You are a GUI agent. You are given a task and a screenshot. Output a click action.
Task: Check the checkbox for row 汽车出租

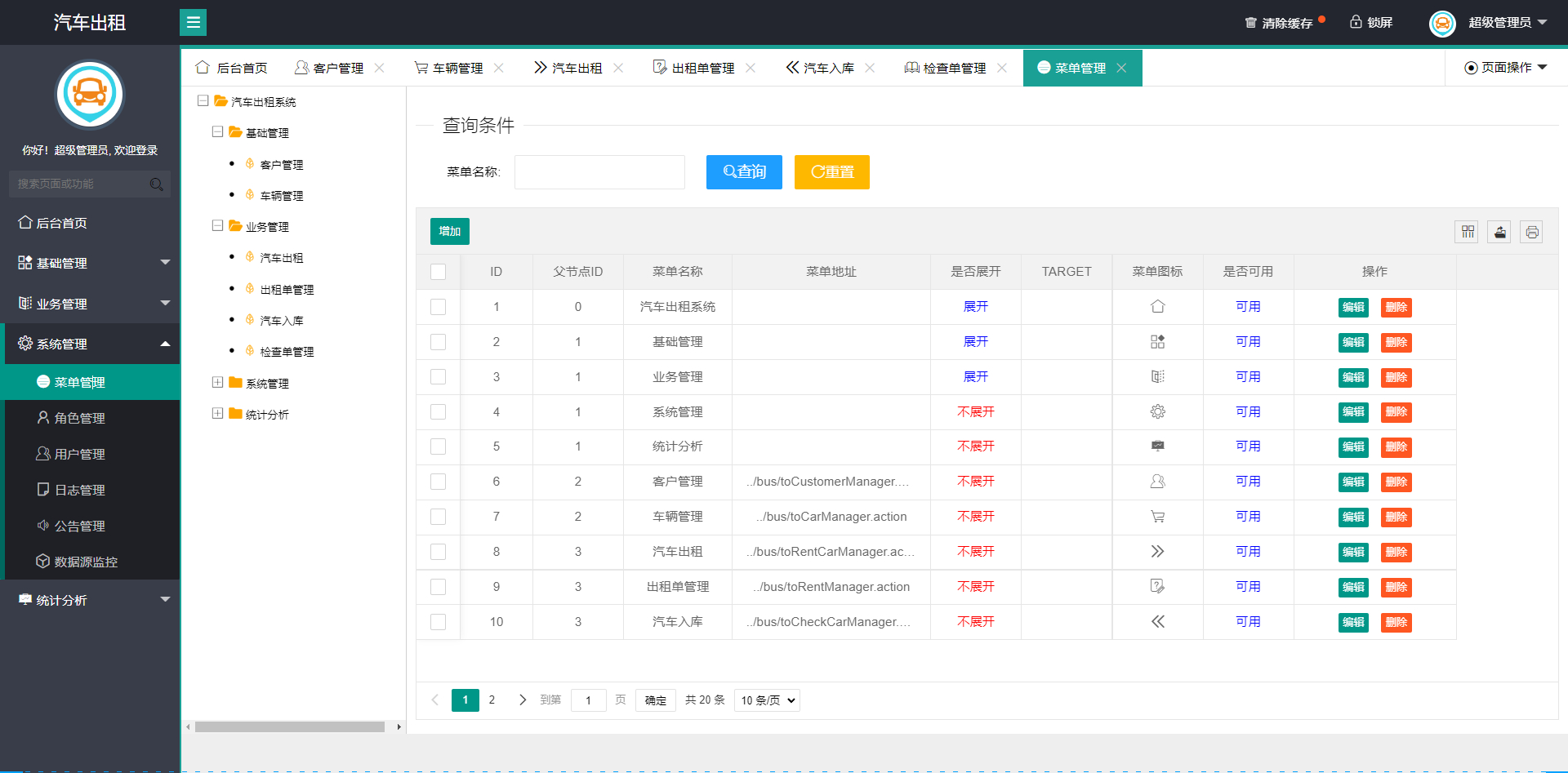coord(439,552)
